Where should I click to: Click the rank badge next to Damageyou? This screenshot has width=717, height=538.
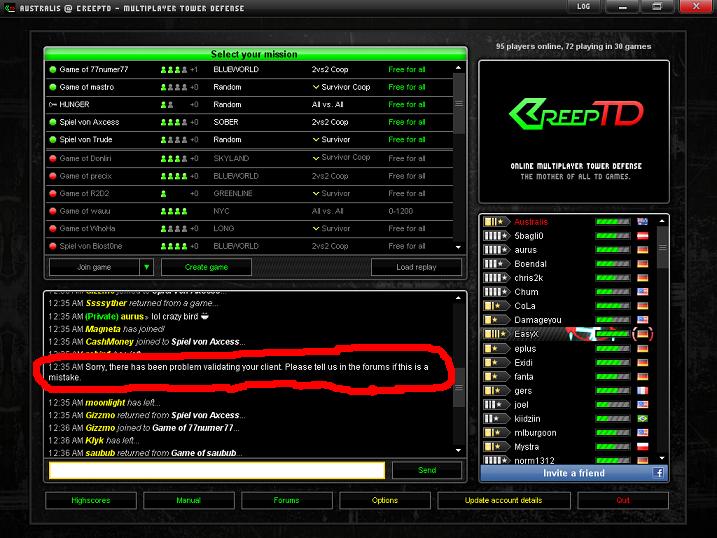click(x=496, y=320)
